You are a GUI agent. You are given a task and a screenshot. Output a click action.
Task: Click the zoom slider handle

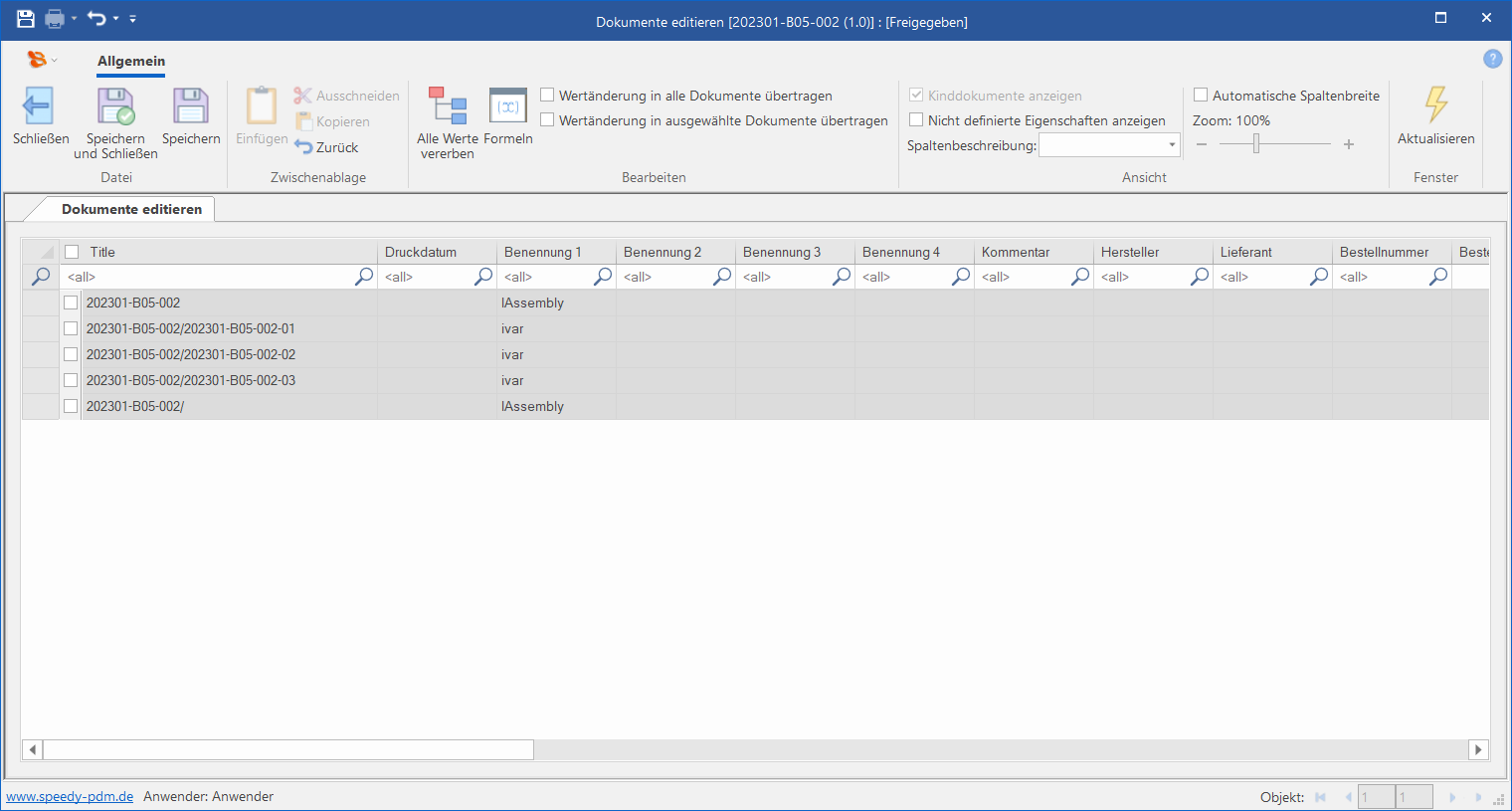[x=1256, y=145]
